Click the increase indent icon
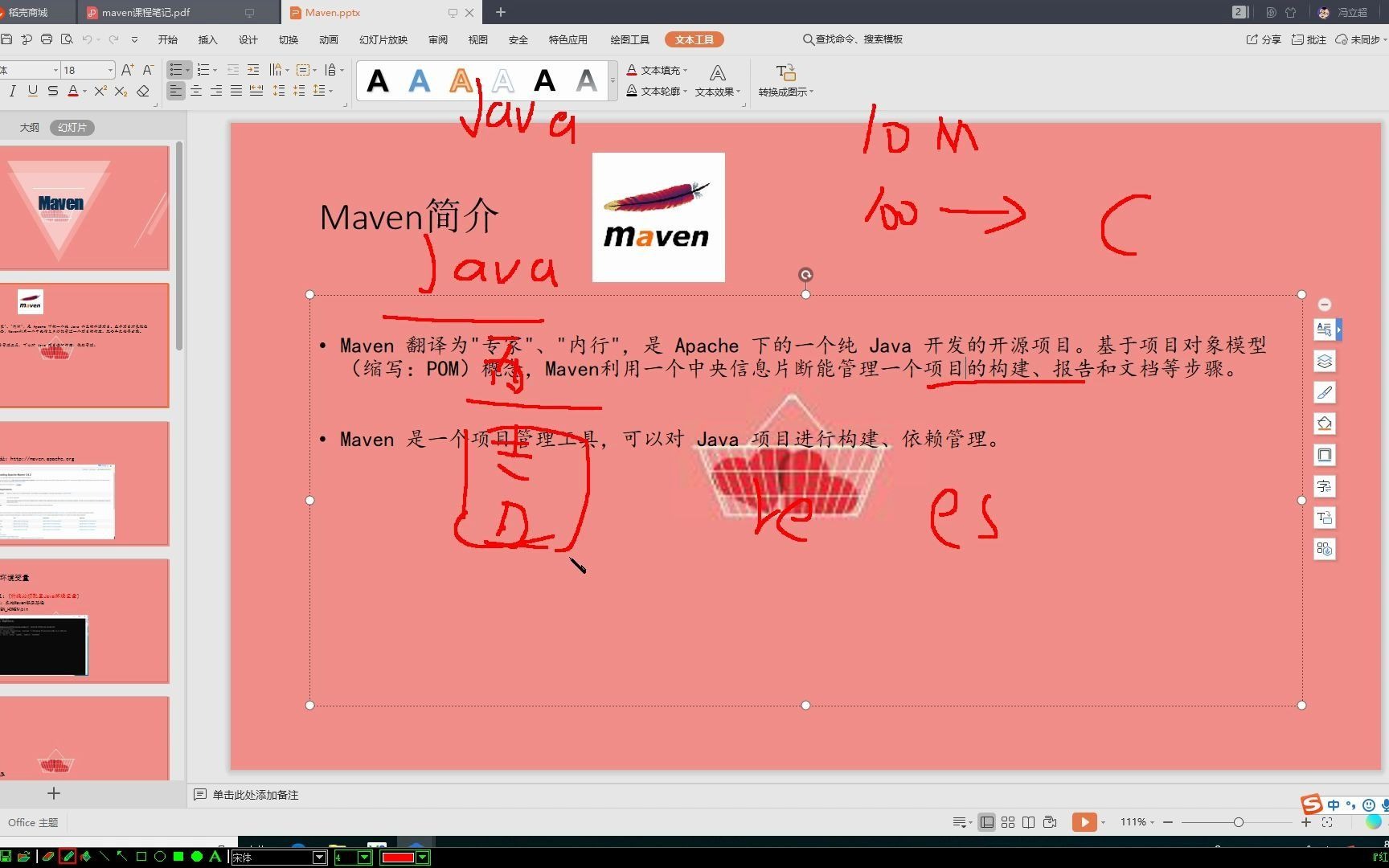 pyautogui.click(x=253, y=70)
